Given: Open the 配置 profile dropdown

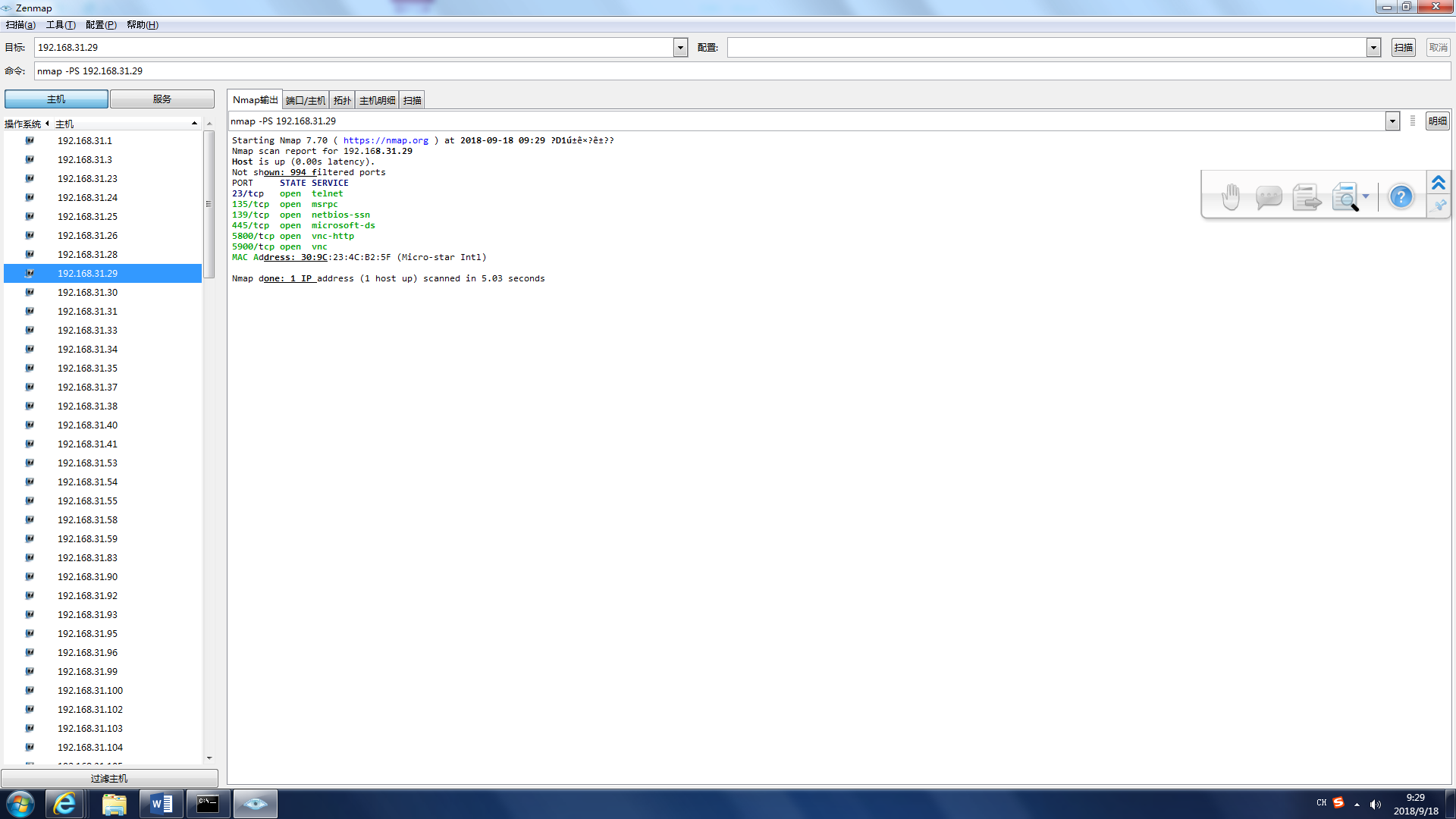Looking at the screenshot, I should 1373,48.
